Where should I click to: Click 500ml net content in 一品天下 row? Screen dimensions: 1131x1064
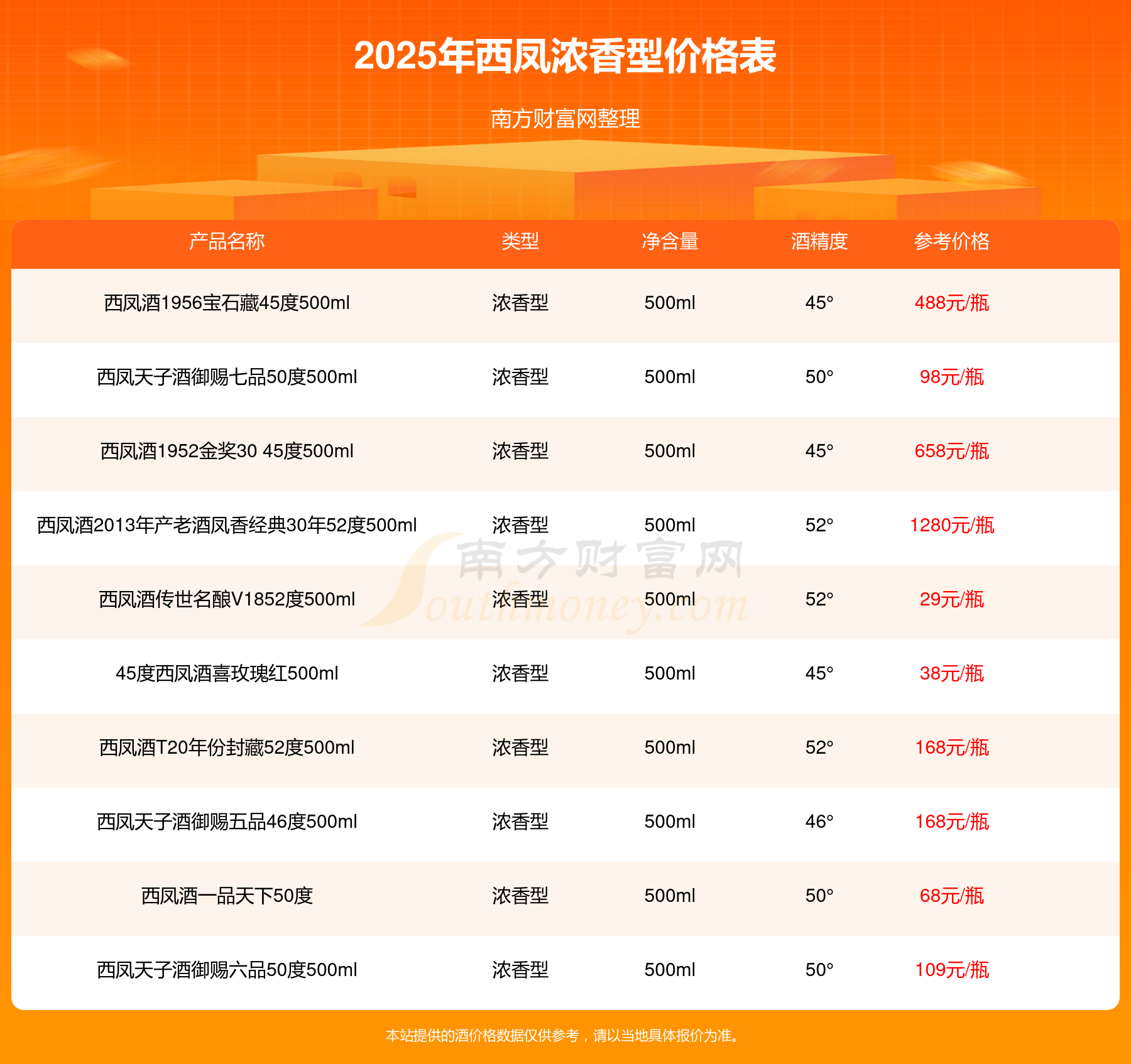(x=670, y=896)
